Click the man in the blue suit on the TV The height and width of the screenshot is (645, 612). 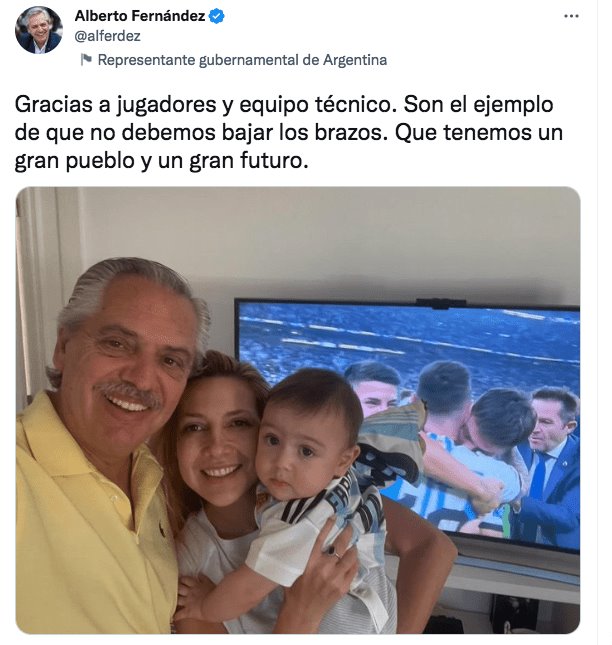[x=551, y=465]
